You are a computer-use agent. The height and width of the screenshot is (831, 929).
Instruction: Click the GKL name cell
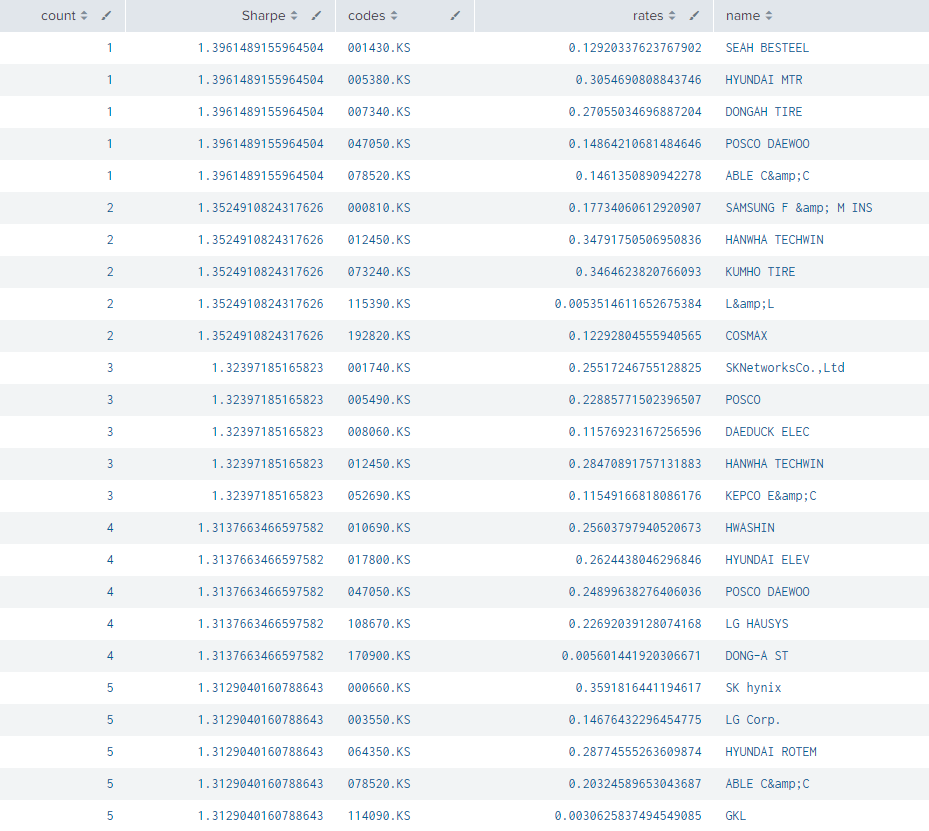pyautogui.click(x=736, y=816)
